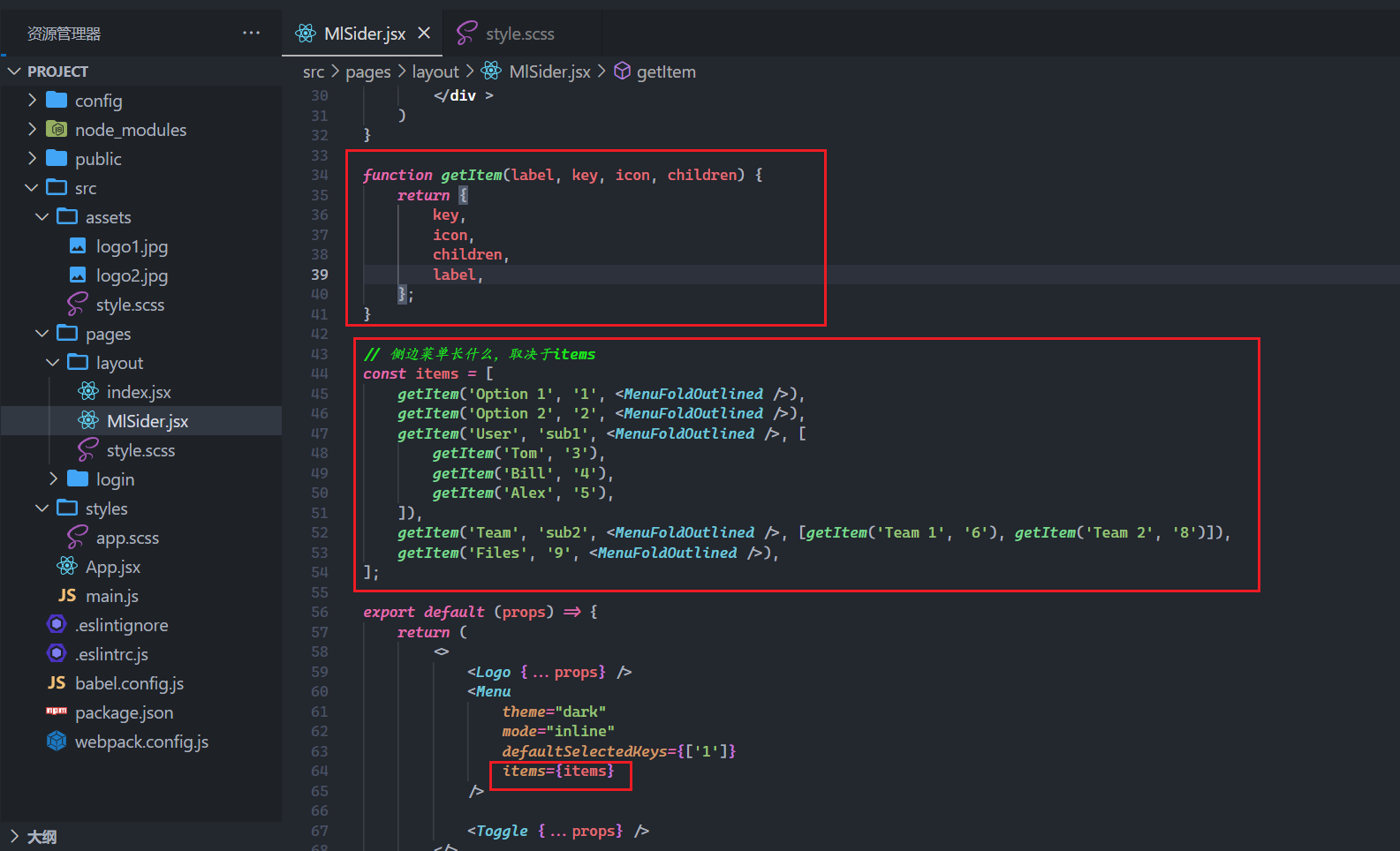This screenshot has height=851, width=1400.
Task: Open logo1.jpg from the file tree
Action: [x=132, y=246]
